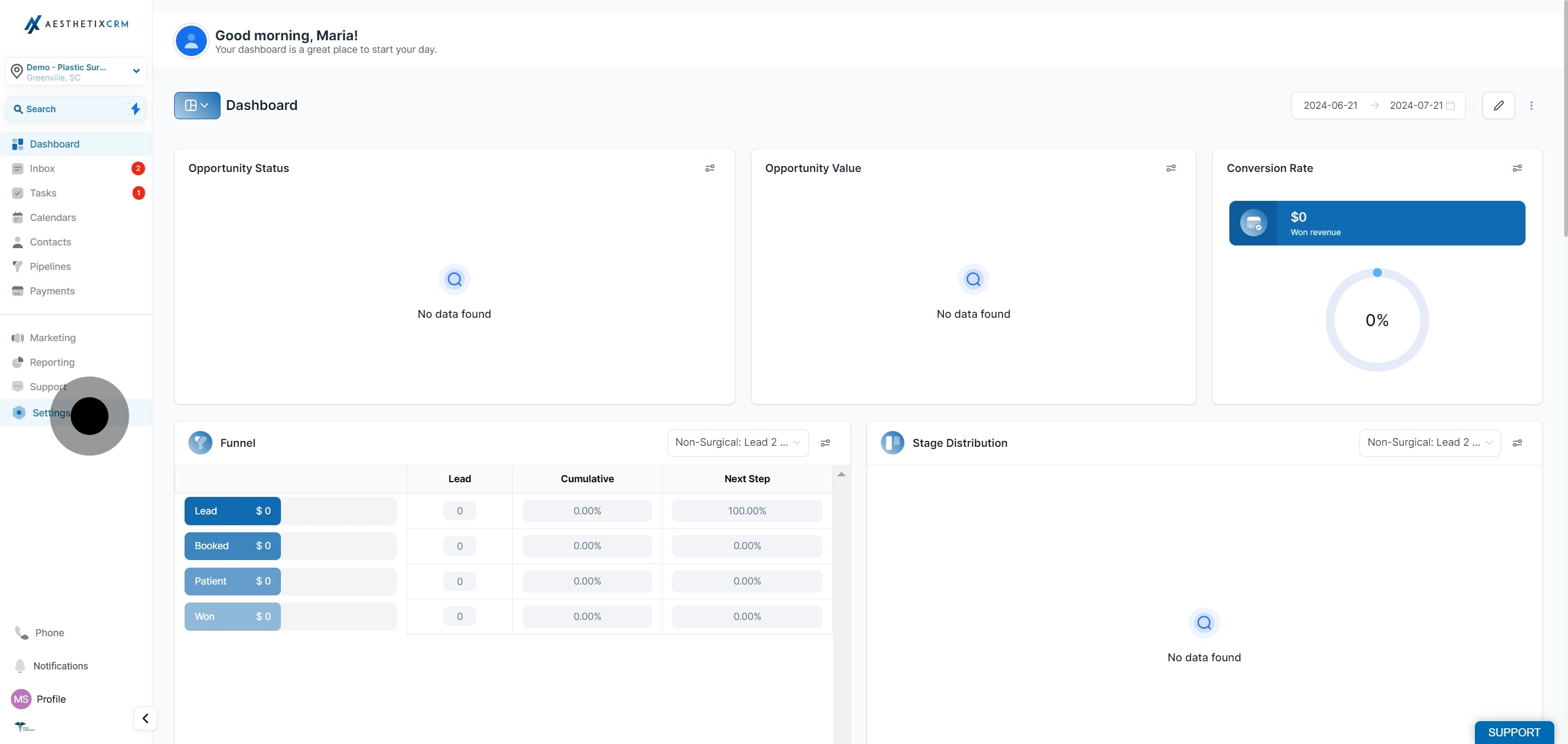Open the Profile link for Maria

pyautogui.click(x=51, y=699)
